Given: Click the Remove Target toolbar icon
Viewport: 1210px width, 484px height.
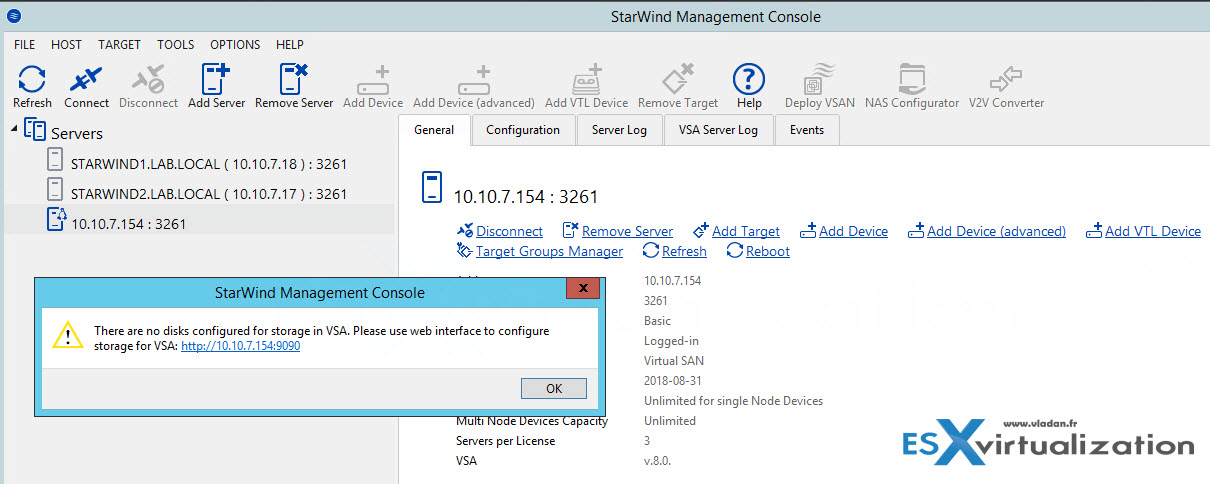Looking at the screenshot, I should tap(678, 80).
